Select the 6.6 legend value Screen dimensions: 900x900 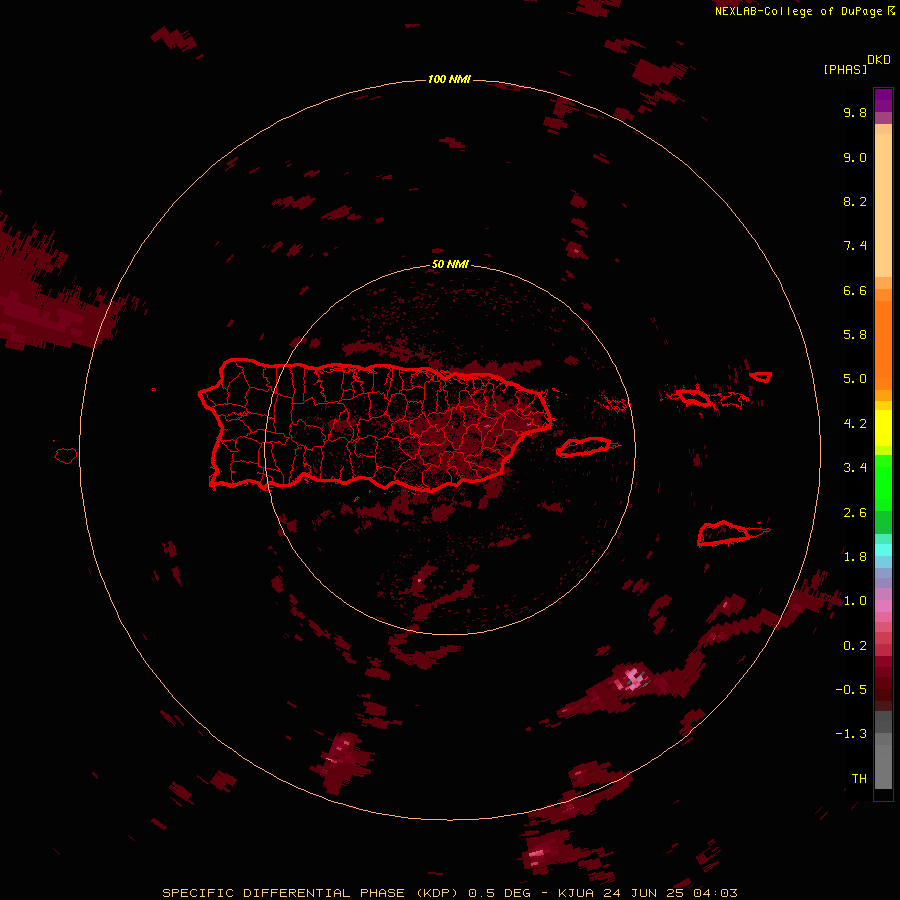click(855, 290)
